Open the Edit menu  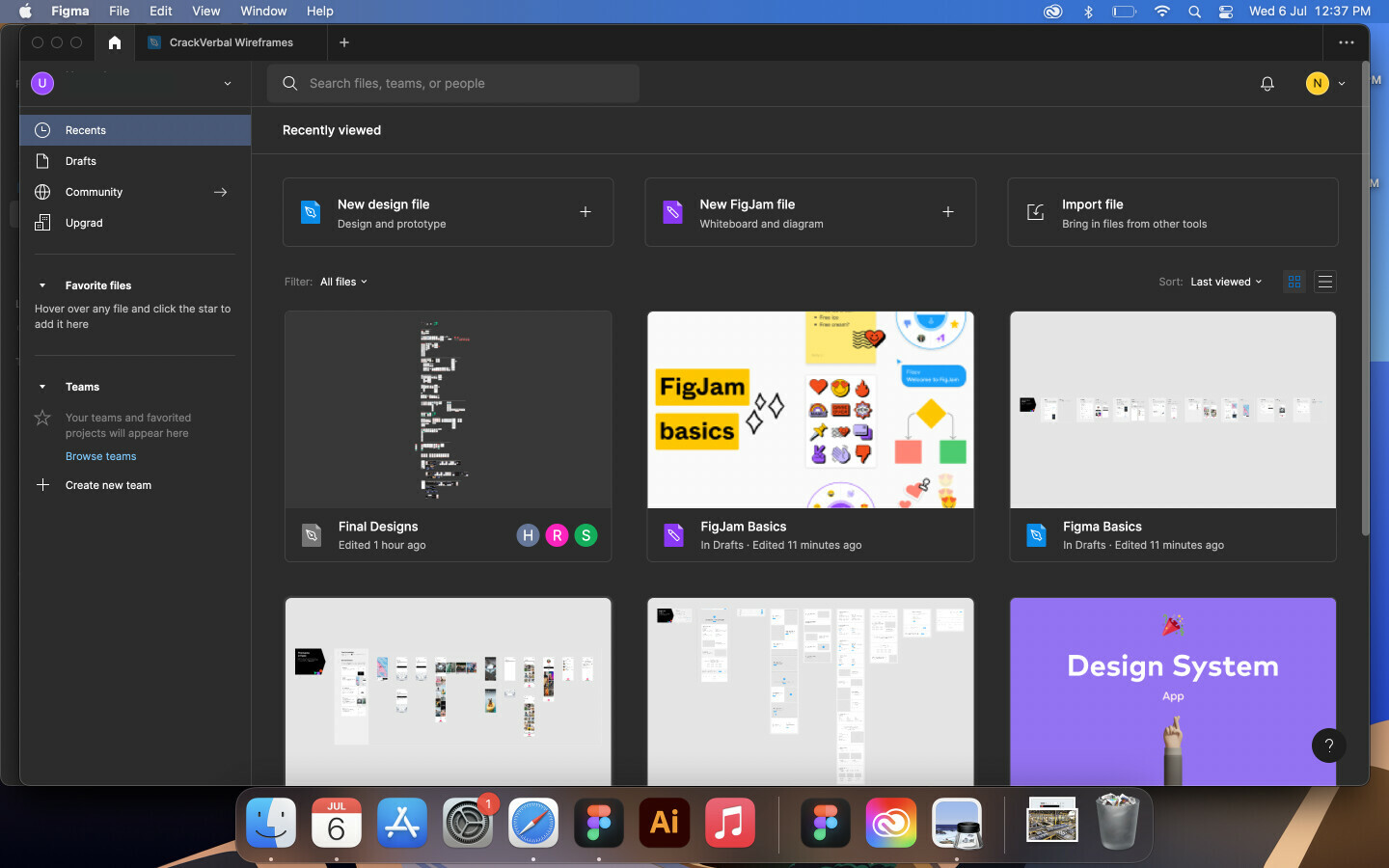point(161,12)
